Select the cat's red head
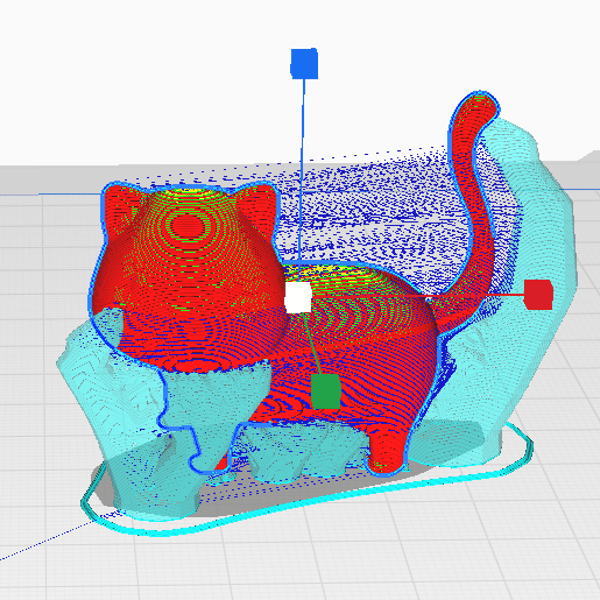The width and height of the screenshot is (600, 600). [x=190, y=250]
